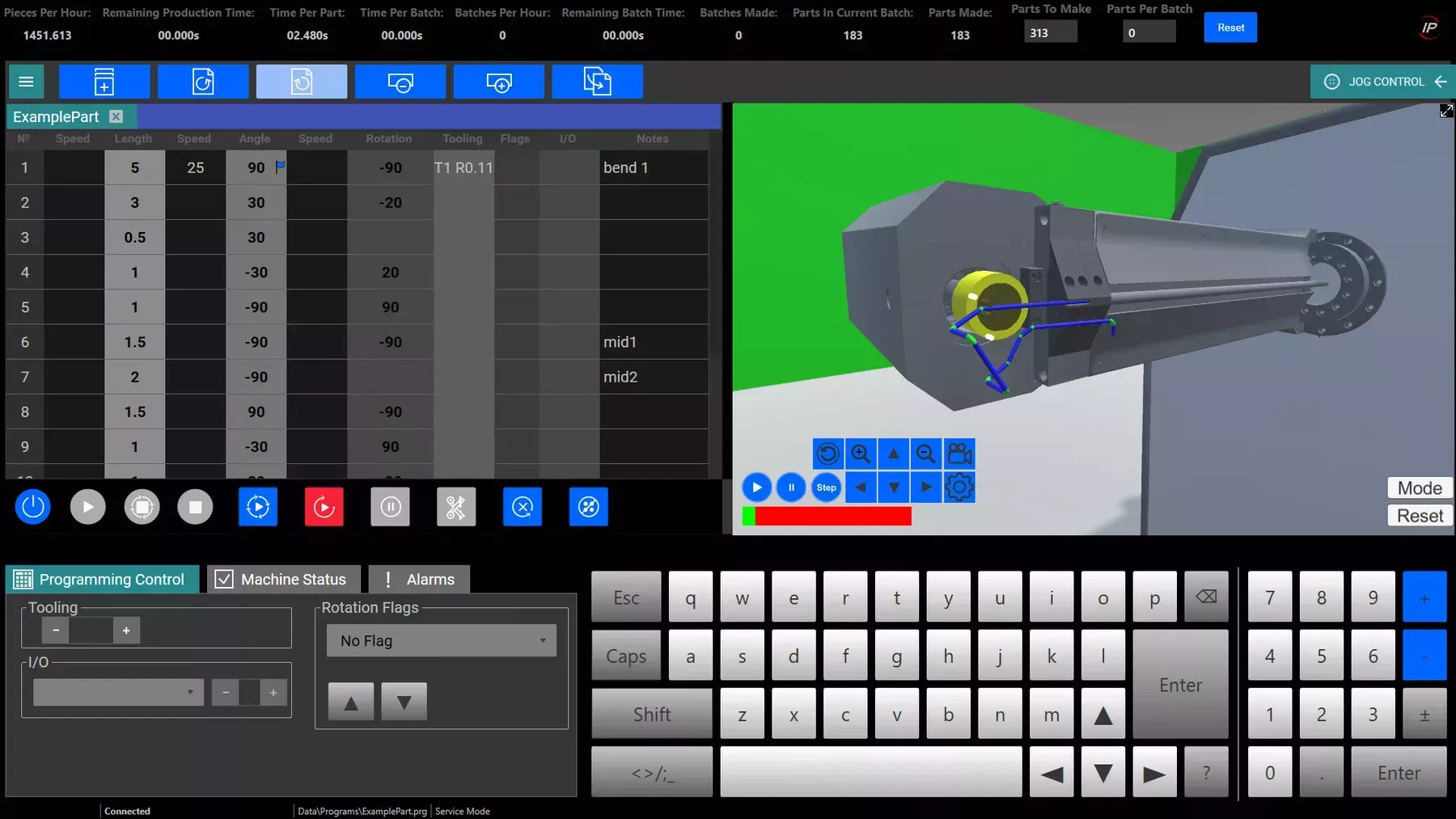Reset the 3D view with circular arrow
Viewport: 1456px width, 819px height.
point(827,454)
